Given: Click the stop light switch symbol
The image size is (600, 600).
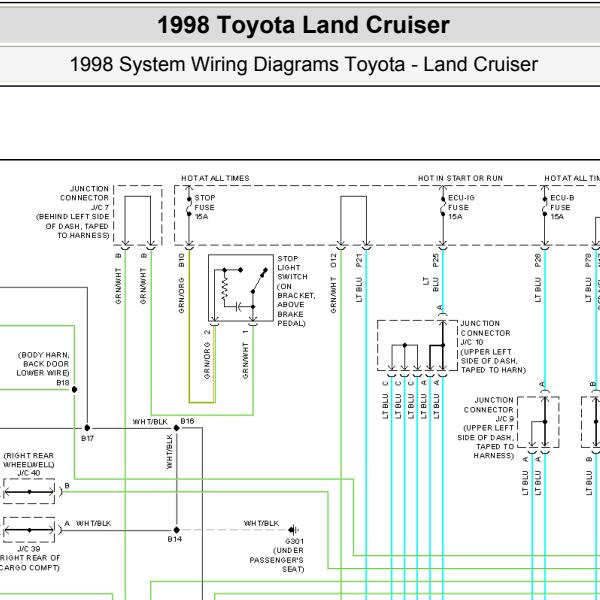Looking at the screenshot, I should pos(241,288).
